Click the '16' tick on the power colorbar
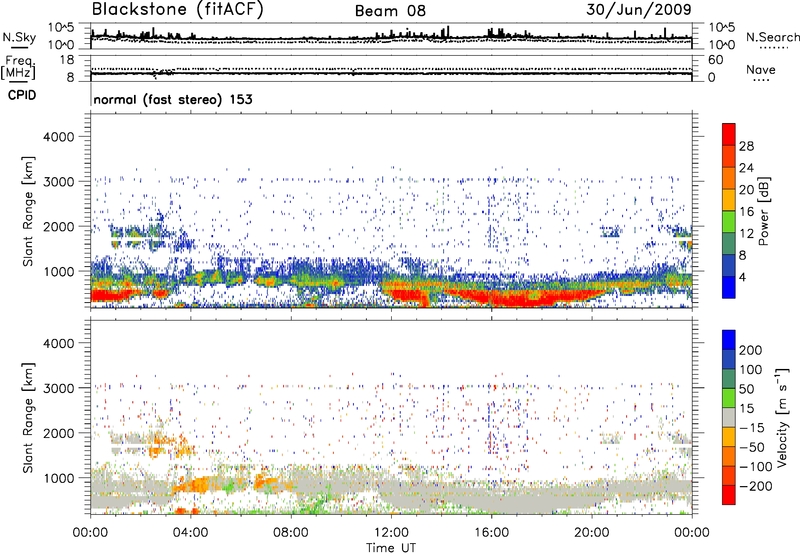800x554 pixels. tap(746, 212)
